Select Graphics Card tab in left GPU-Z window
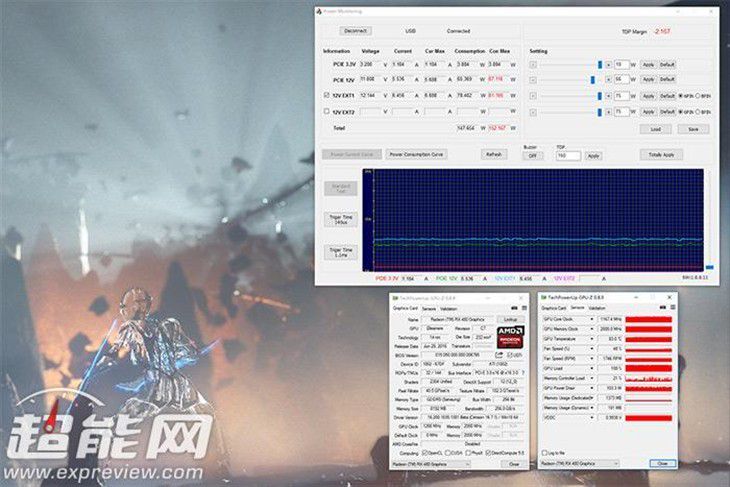Screen dimensions: 730x487 pos(405,309)
